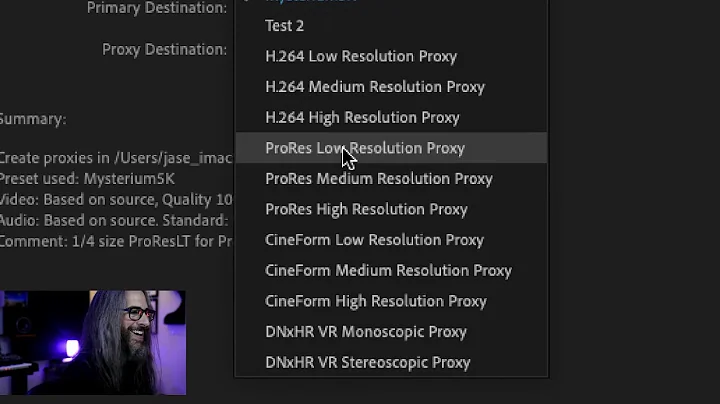The width and height of the screenshot is (720, 404).
Task: Pick CineForm Low Resolution Proxy
Action: coord(391,240)
